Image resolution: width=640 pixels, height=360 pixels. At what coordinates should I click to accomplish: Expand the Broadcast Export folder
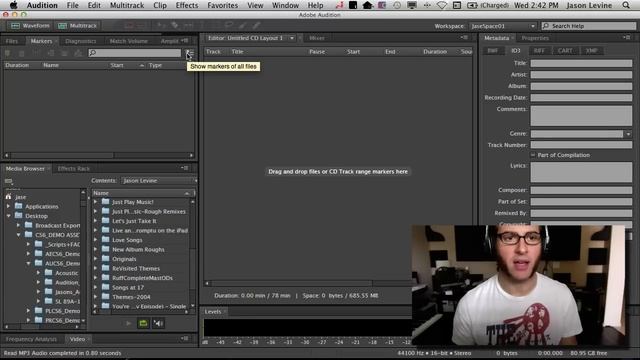[x=18, y=225]
